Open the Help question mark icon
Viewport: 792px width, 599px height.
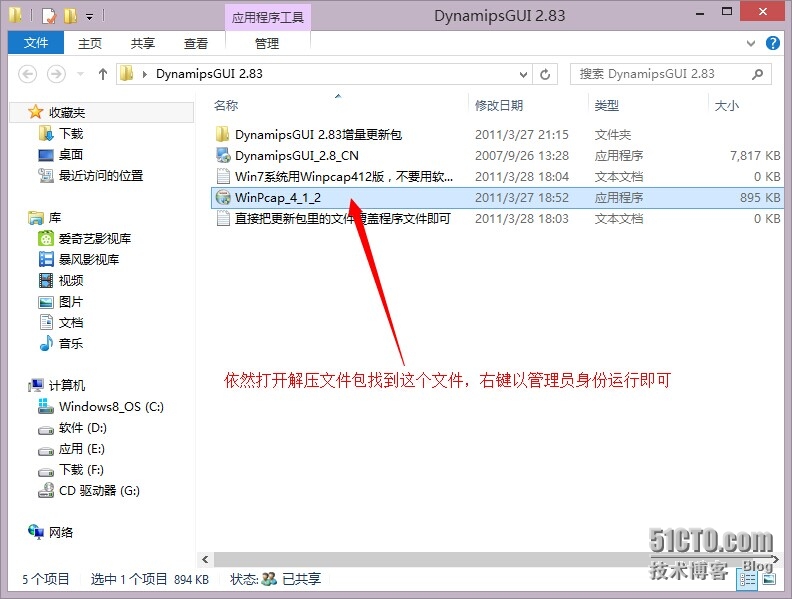772,43
